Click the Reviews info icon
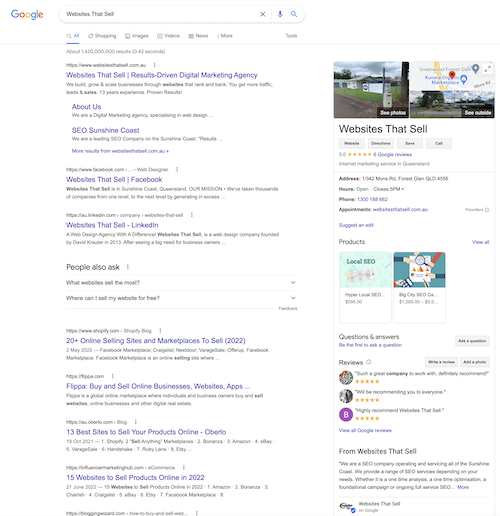 coord(369,362)
